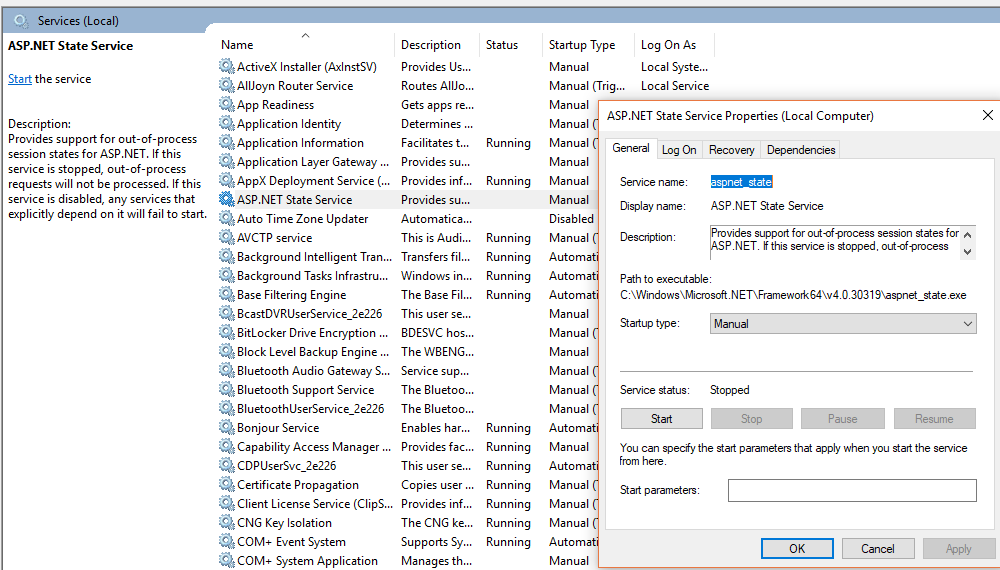The height and width of the screenshot is (570, 1000).
Task: Click the Bluetooth Support Service gear icon
Action: [226, 390]
